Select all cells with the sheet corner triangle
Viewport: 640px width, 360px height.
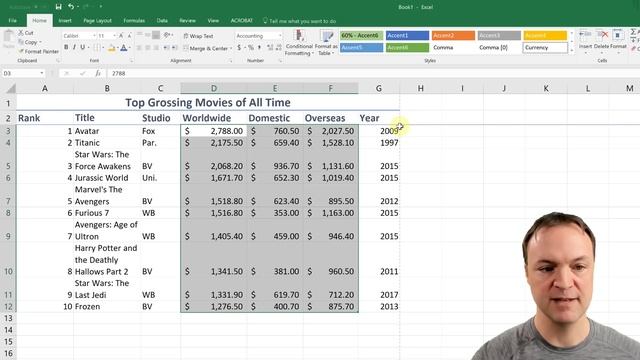(x=10, y=88)
